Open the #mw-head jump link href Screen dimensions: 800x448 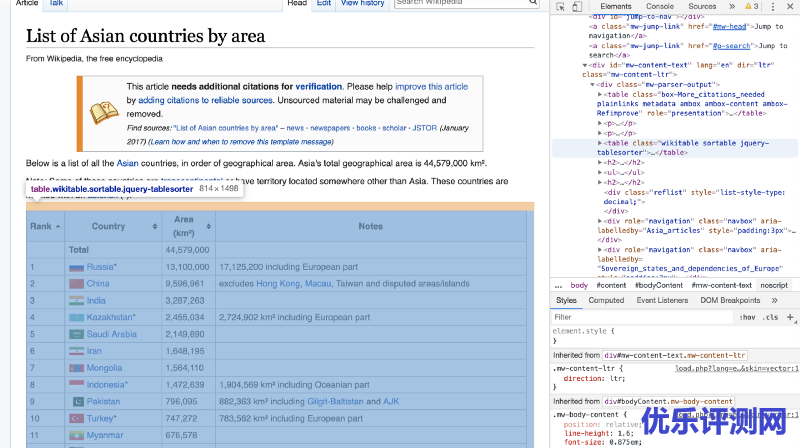tap(729, 27)
